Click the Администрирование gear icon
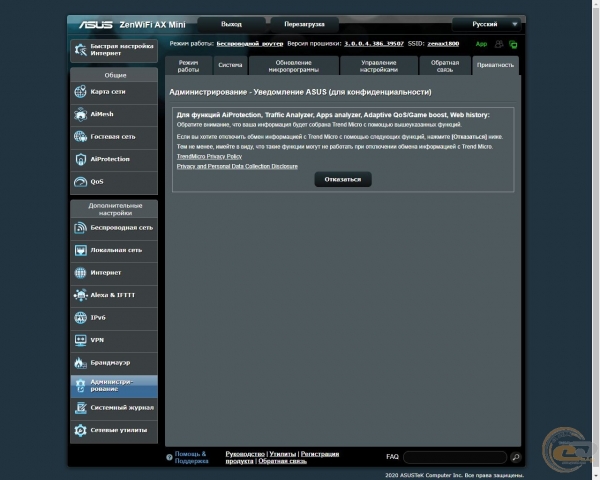Viewport: 600px width, 480px height. tap(80, 385)
